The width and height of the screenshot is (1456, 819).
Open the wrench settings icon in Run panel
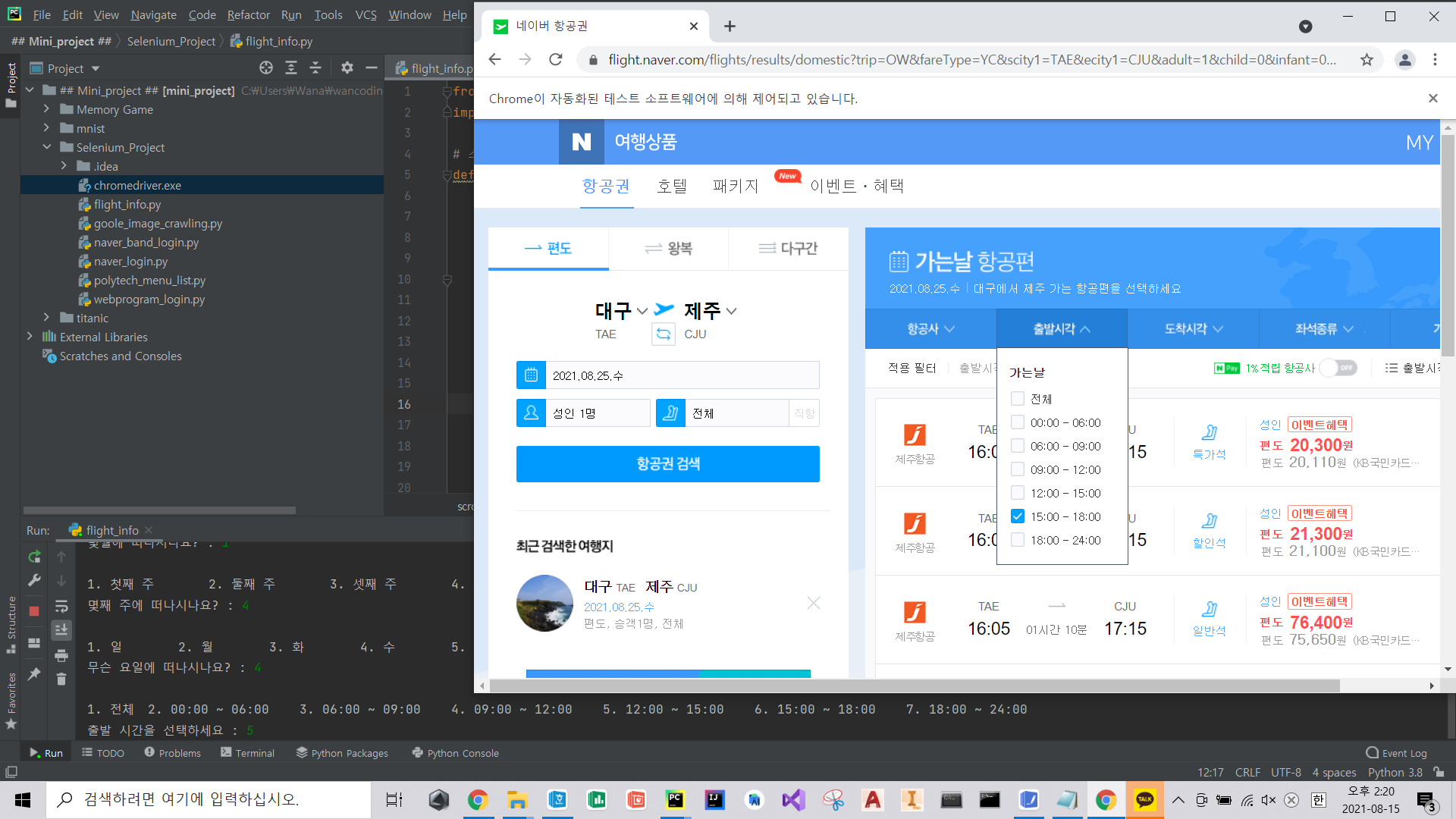point(34,581)
